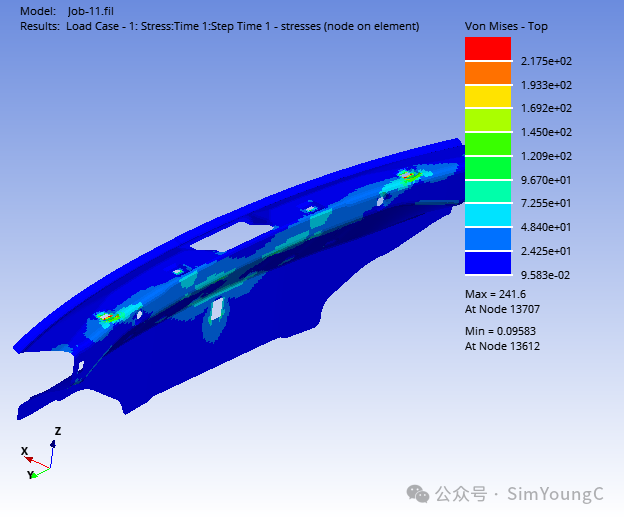Click the legend value 1.209e+02
The height and width of the screenshot is (519, 624).
point(546,156)
